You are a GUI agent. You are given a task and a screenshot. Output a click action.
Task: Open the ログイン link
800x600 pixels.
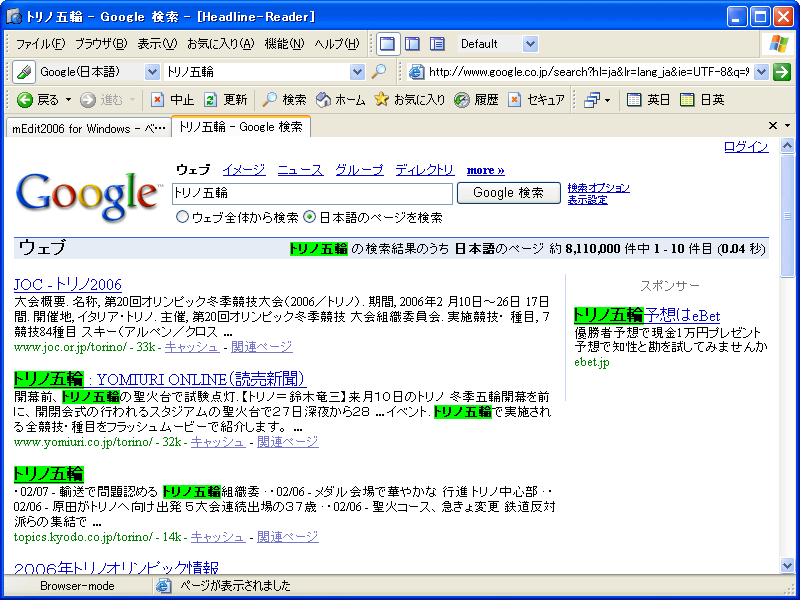tap(746, 147)
